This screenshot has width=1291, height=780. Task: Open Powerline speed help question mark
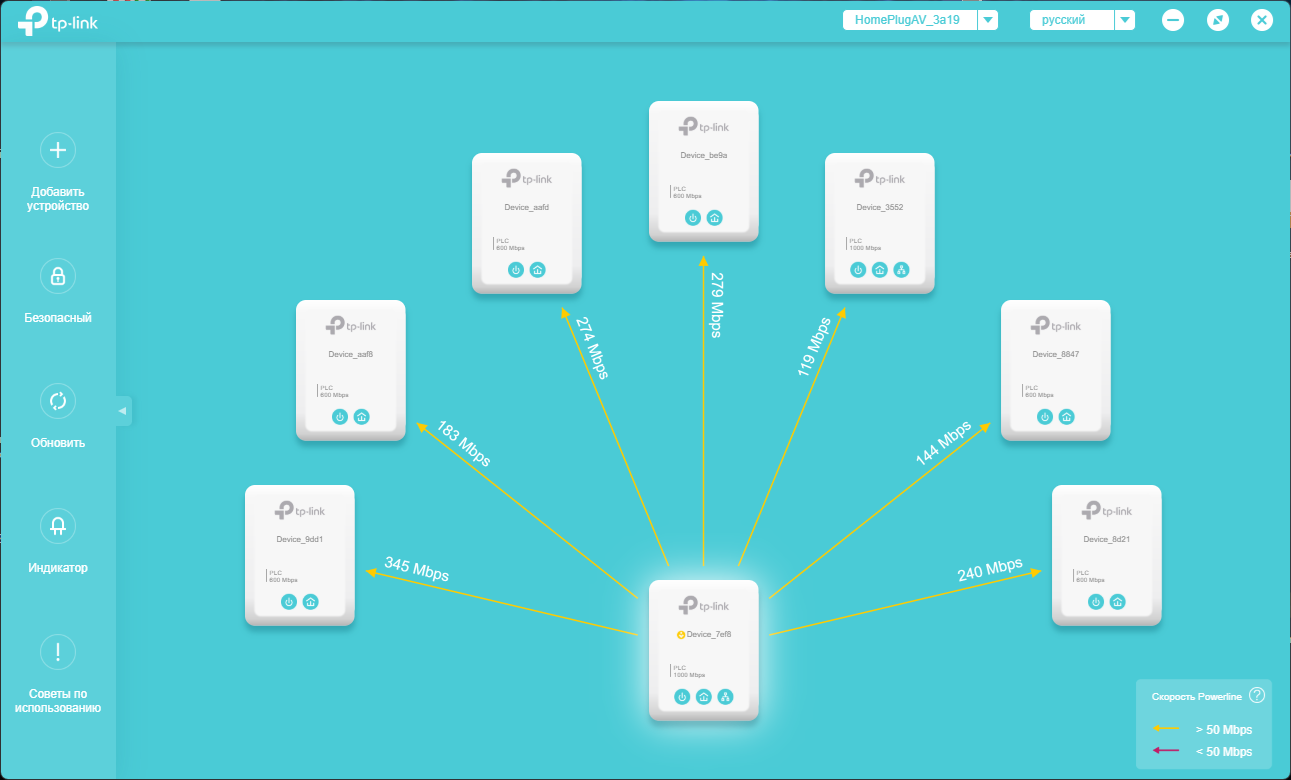pyautogui.click(x=1258, y=695)
